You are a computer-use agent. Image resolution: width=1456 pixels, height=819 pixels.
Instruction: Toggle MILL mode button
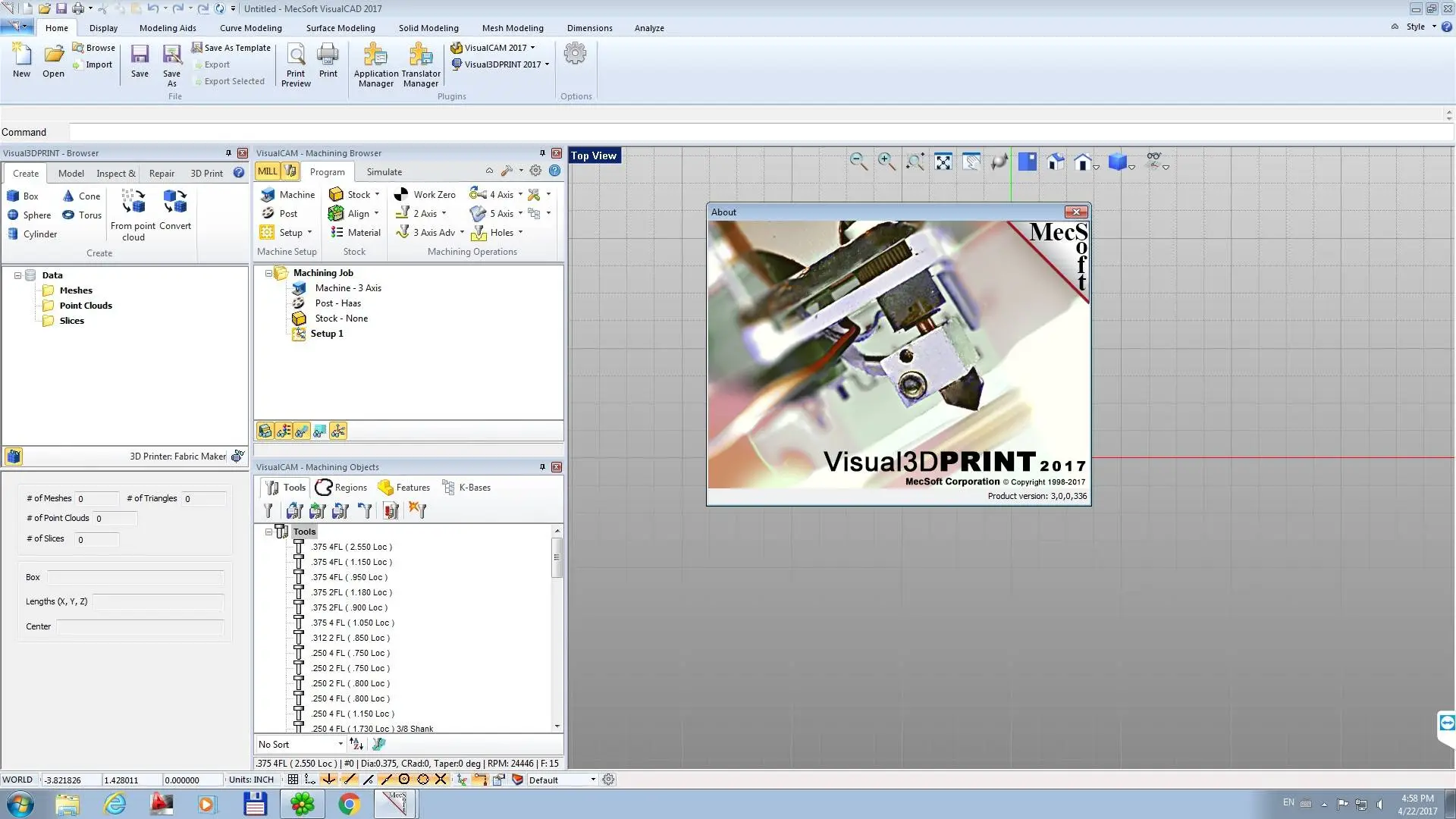[x=268, y=171]
